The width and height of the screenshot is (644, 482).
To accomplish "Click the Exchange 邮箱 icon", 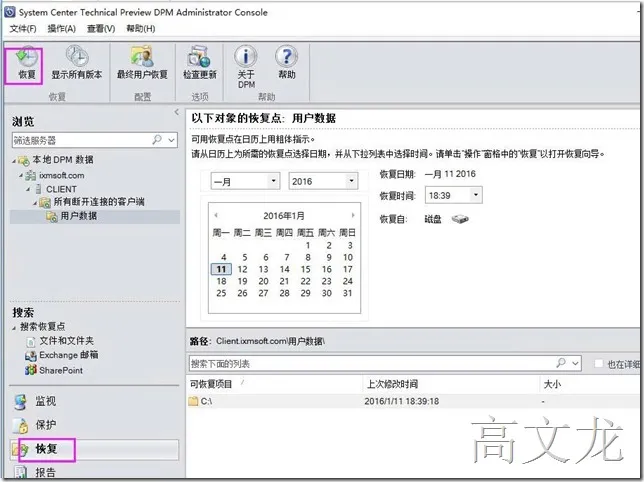I will (x=30, y=356).
